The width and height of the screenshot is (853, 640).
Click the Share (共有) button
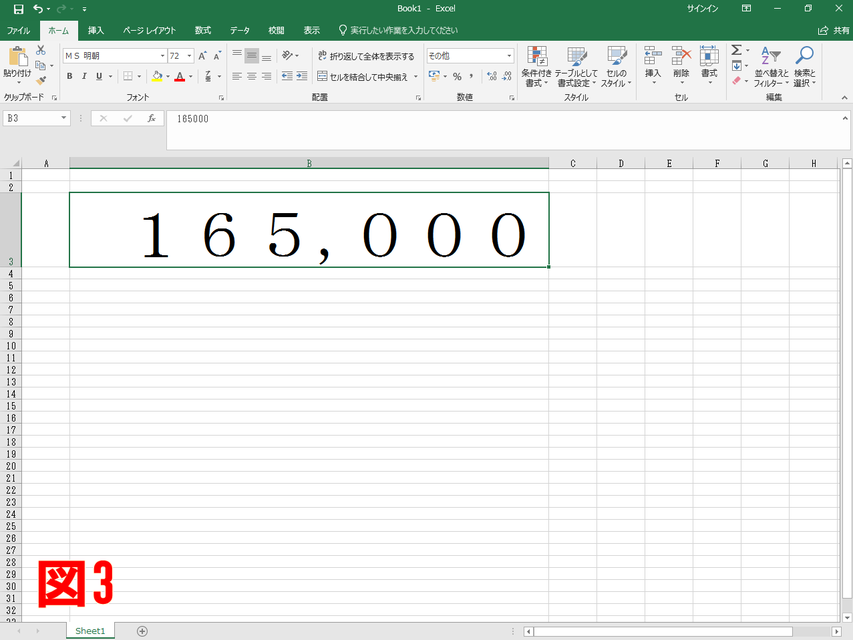pos(833,30)
